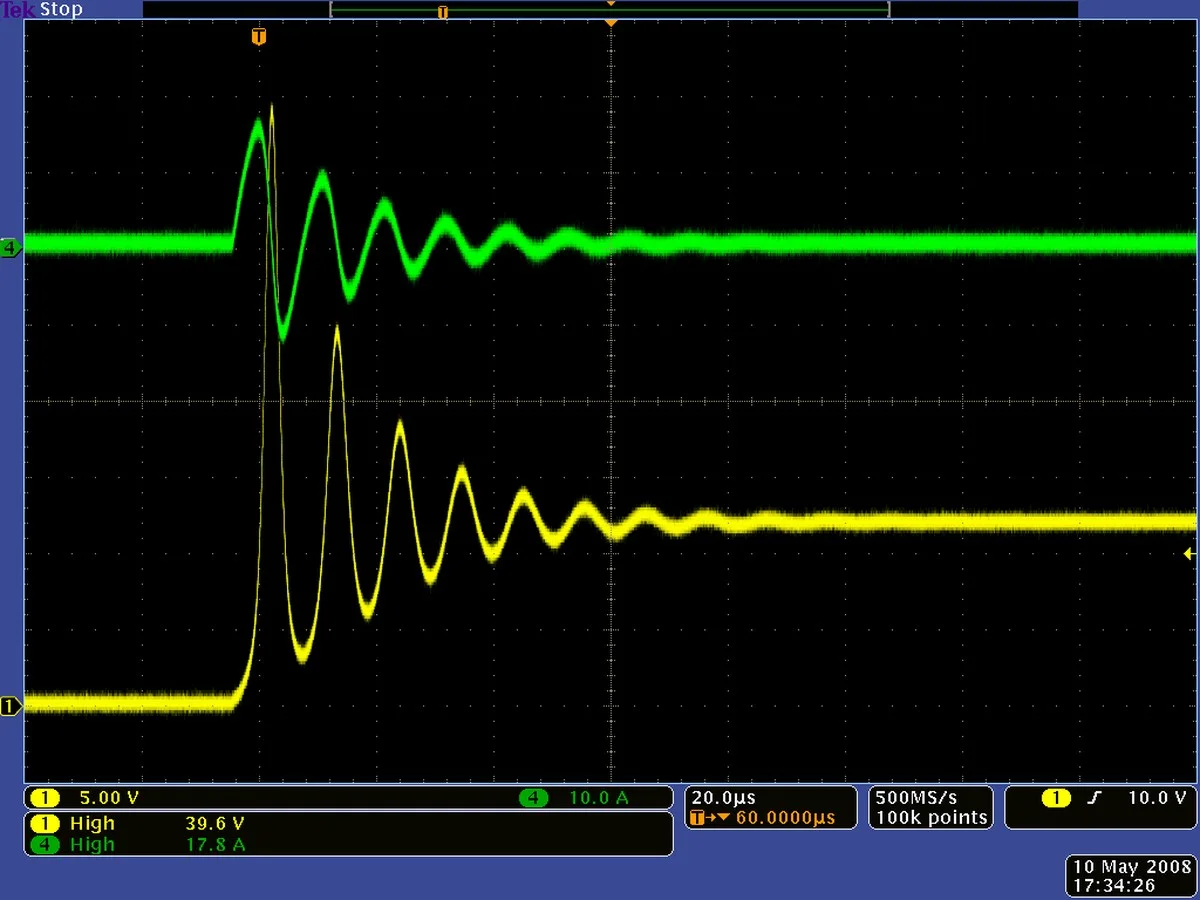1200x900 pixels.
Task: Open the 20.0µs horizontal timebase readout
Action: 724,798
